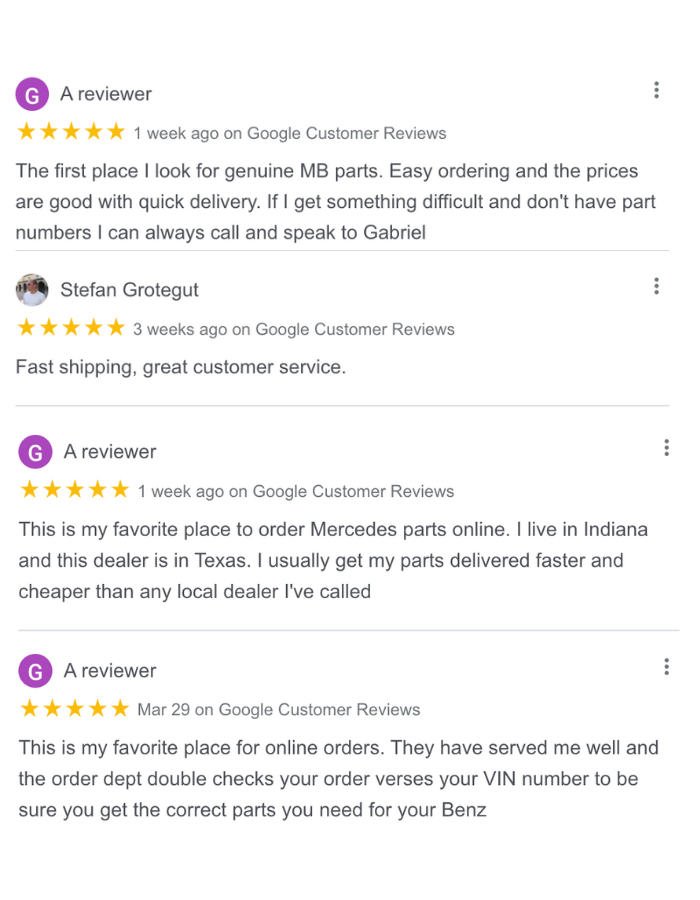Click Stefan Grotegut's profile photo
This screenshot has width=700, height=900.
click(32, 290)
